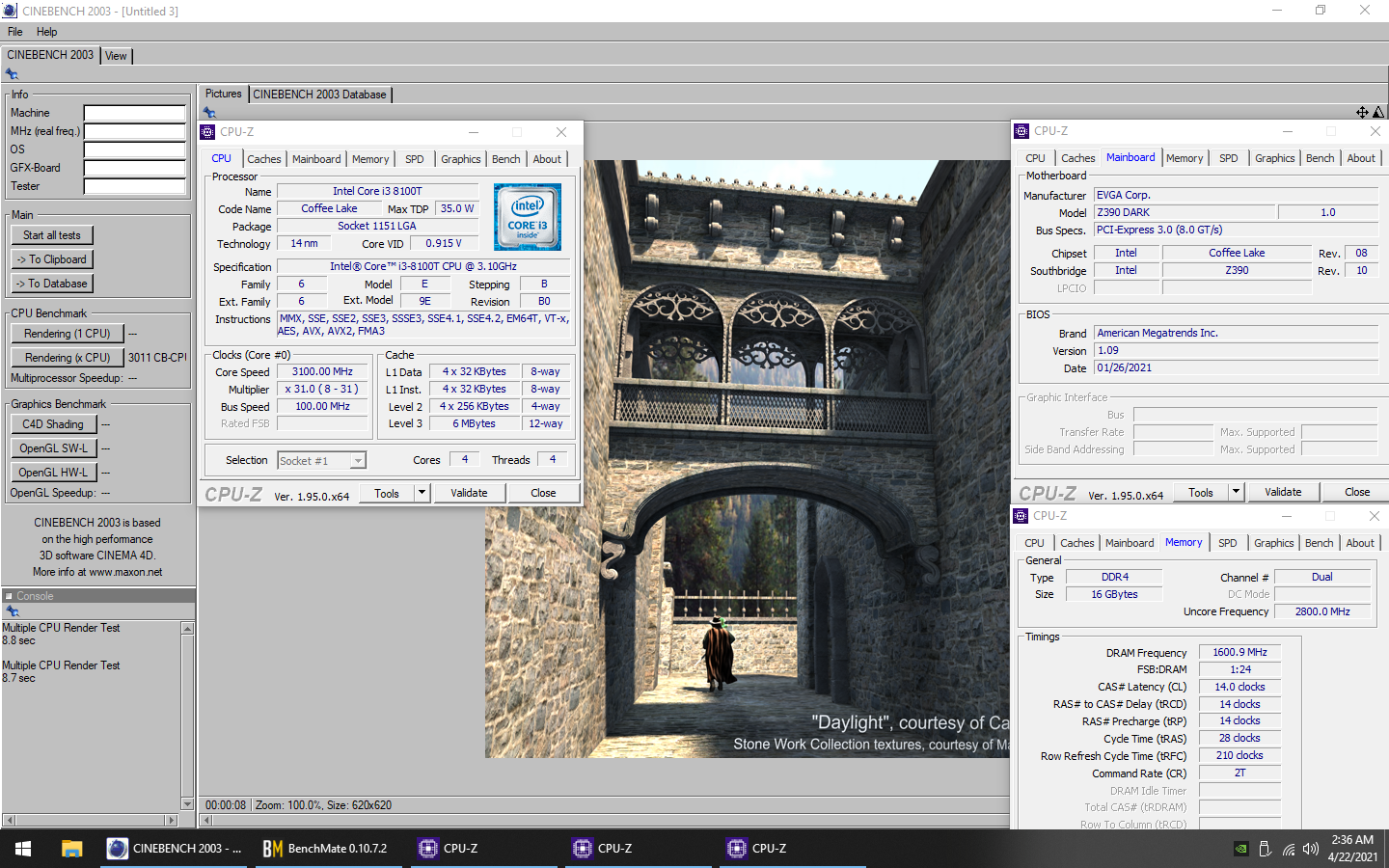Run the OpenGL HW-L benchmark
Screen dimensions: 1389x868
pos(53,473)
